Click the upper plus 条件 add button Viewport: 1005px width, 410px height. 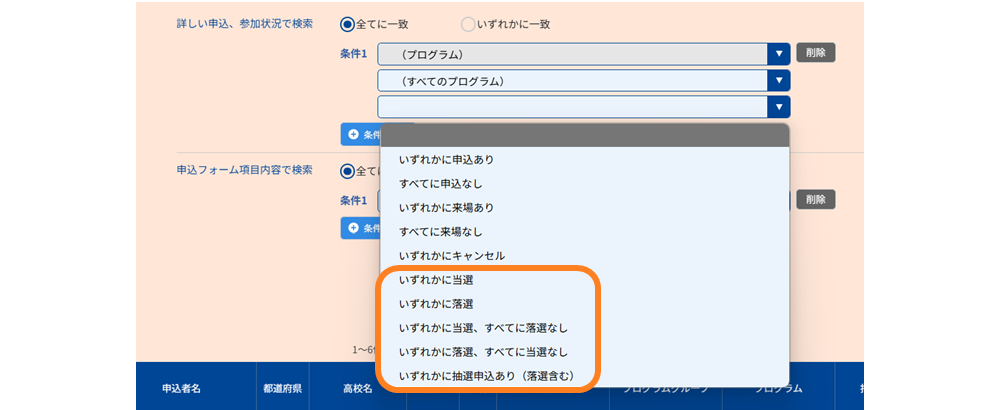tap(361, 135)
